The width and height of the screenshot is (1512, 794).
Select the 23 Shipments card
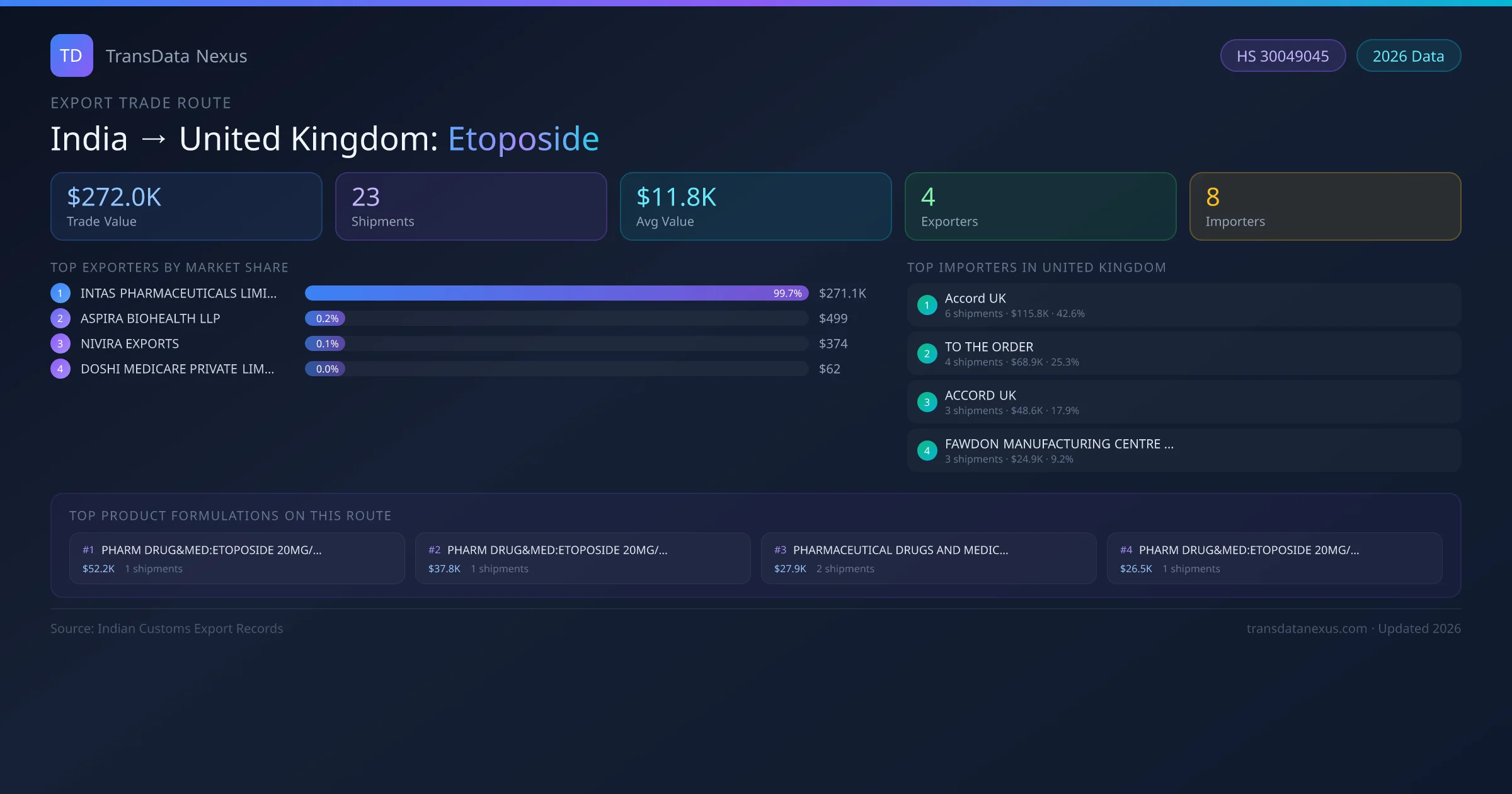coord(471,206)
